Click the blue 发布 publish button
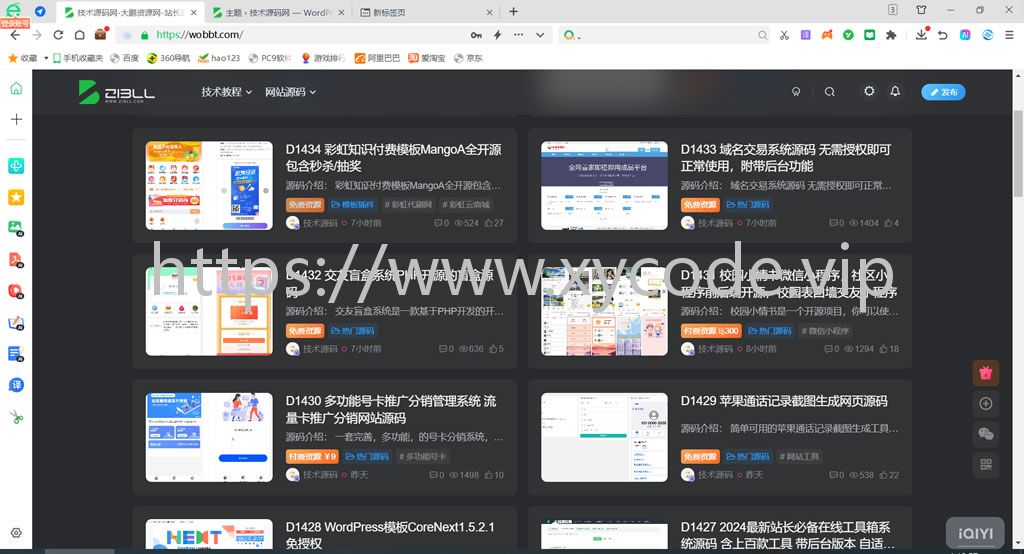Screen dimensions: 1024x554 click(x=943, y=92)
